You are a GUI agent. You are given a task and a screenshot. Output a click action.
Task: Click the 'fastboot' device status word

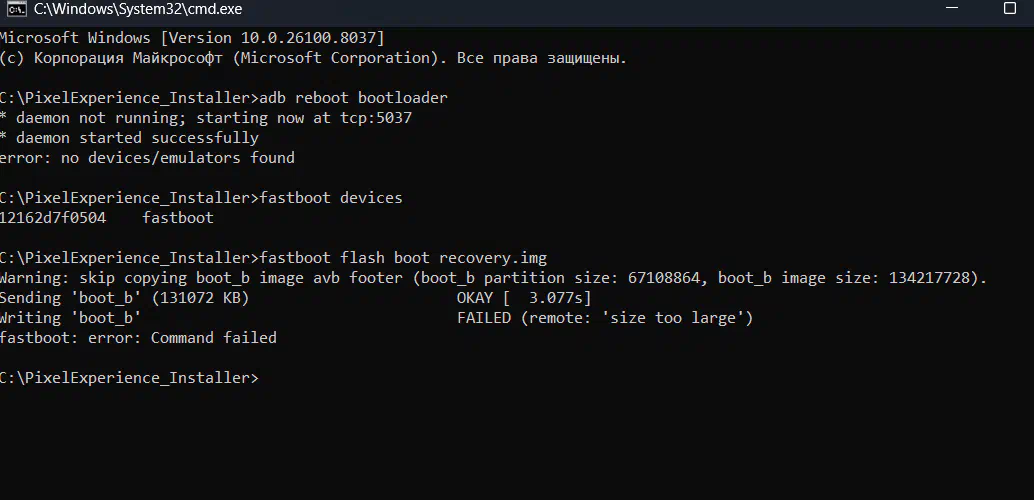(x=177, y=218)
